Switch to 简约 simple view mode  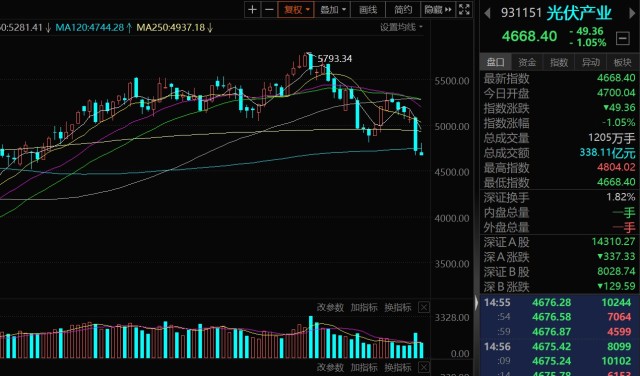(403, 9)
